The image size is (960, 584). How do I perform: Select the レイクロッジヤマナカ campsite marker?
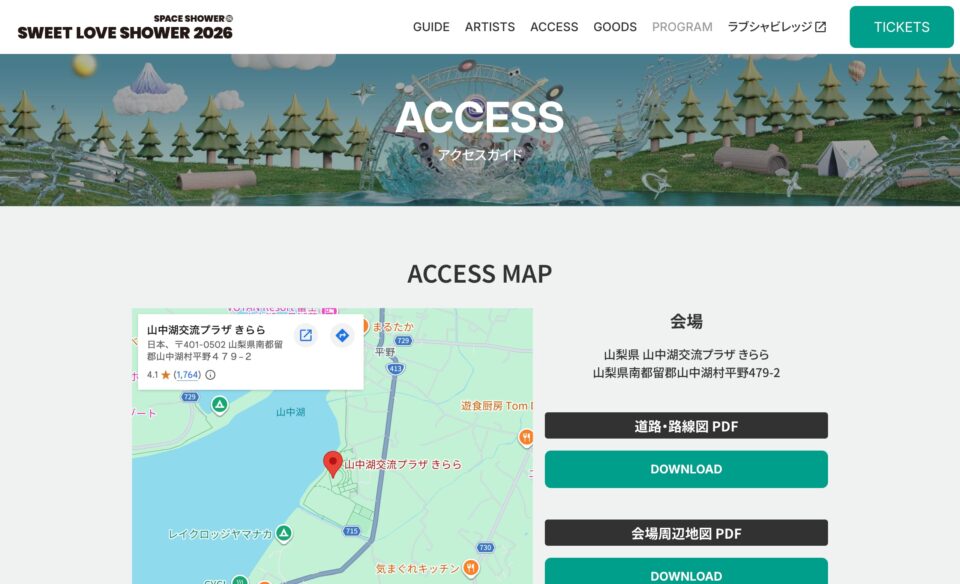[x=283, y=534]
